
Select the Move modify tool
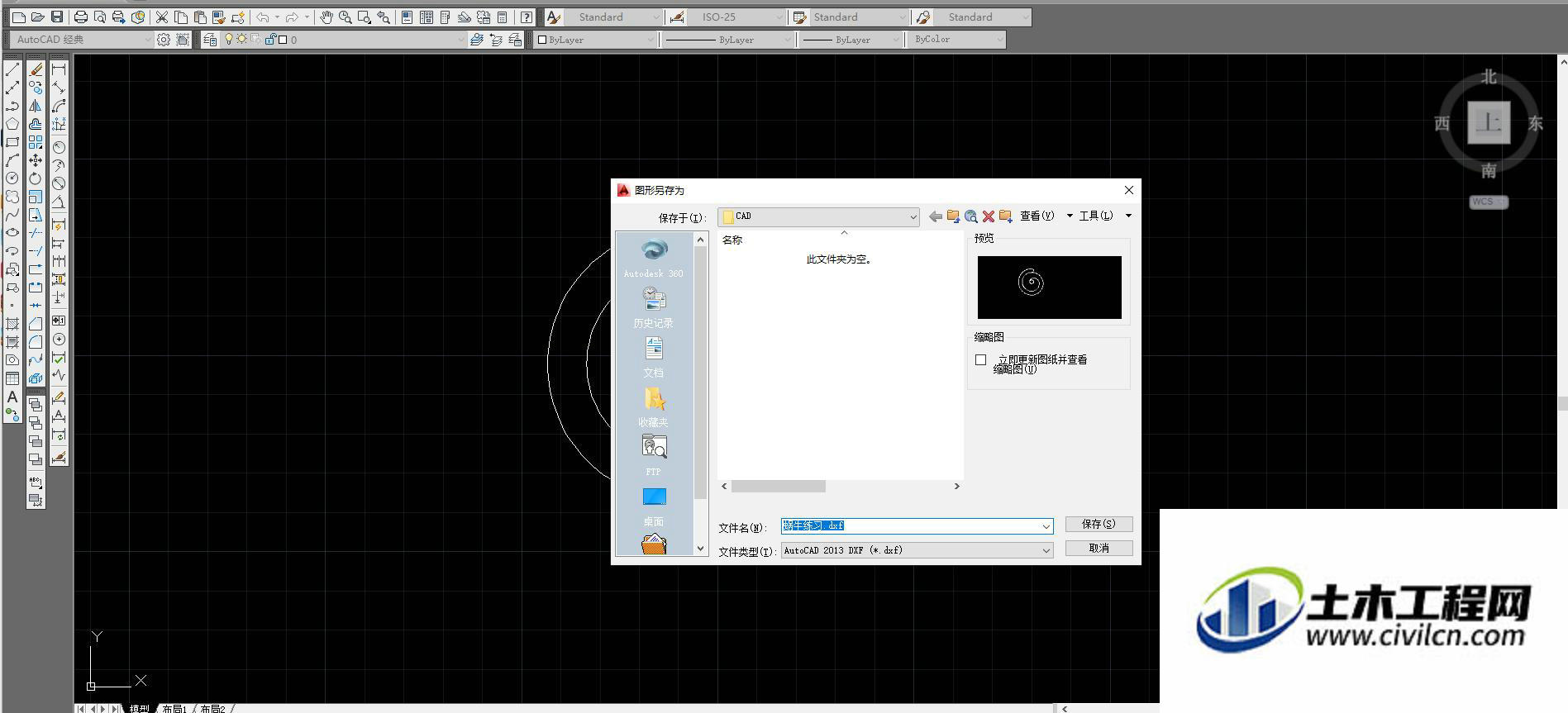click(36, 160)
